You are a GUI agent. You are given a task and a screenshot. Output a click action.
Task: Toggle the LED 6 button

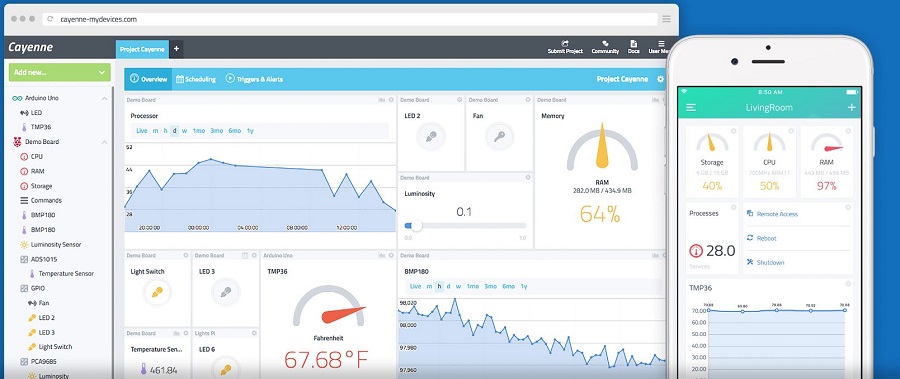pos(226,369)
